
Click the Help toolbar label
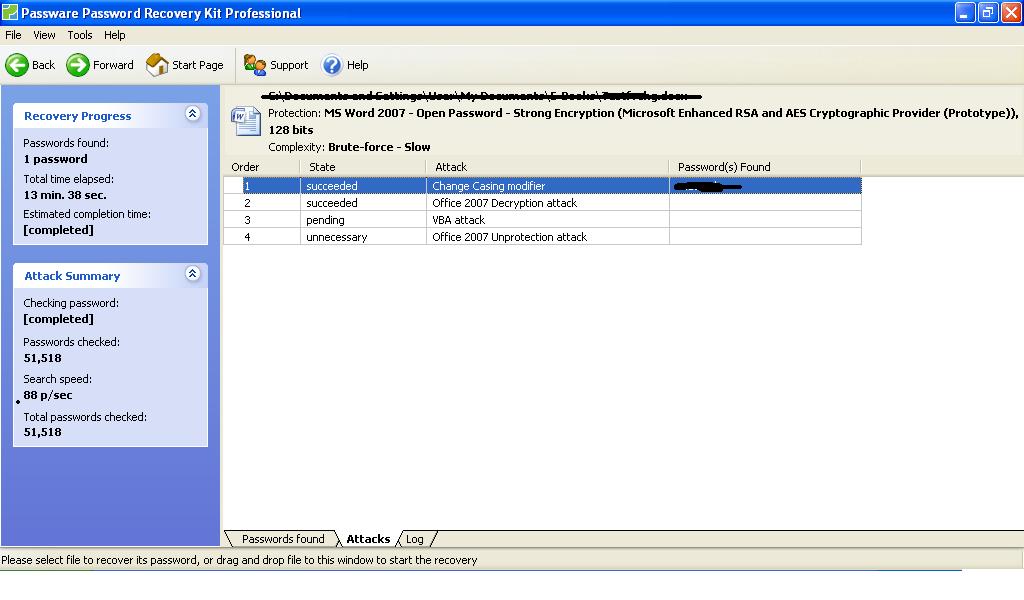pyautogui.click(x=357, y=65)
